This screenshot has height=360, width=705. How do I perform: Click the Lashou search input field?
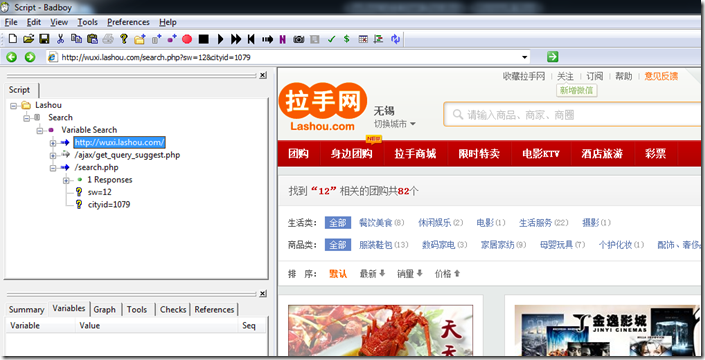click(x=573, y=115)
